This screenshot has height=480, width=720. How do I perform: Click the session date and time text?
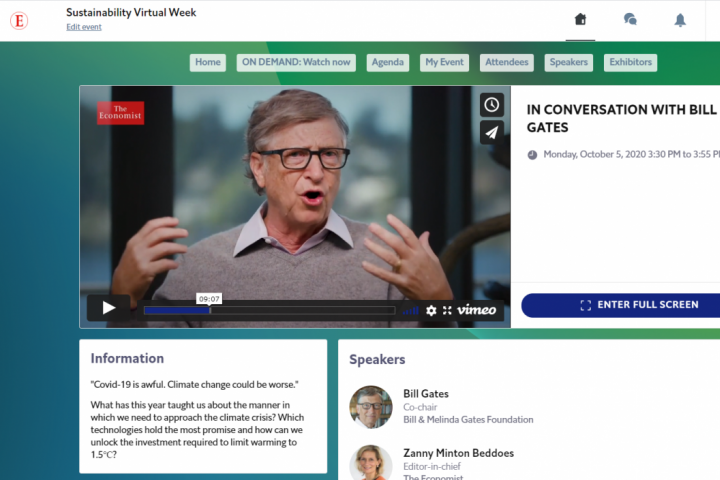click(631, 154)
